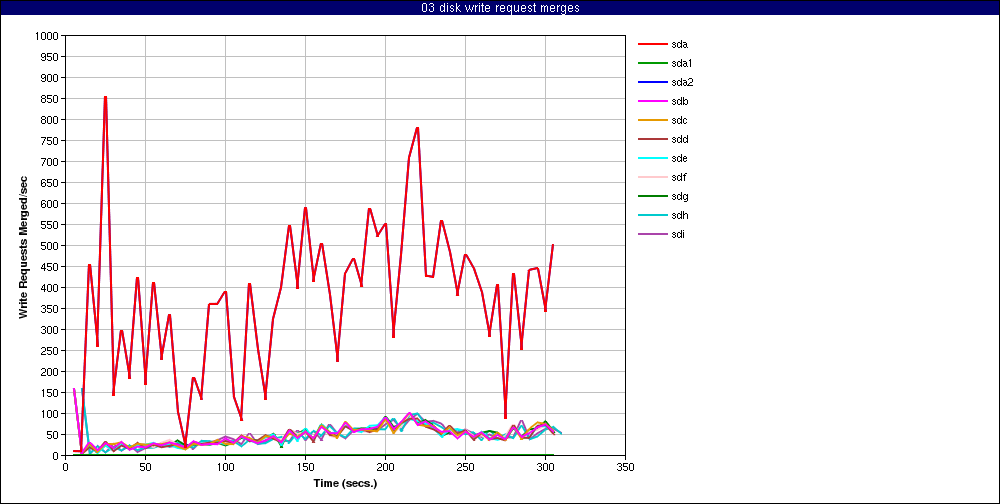Click the sdb legend label
Viewport: 1000px width, 504px height.
[680, 101]
